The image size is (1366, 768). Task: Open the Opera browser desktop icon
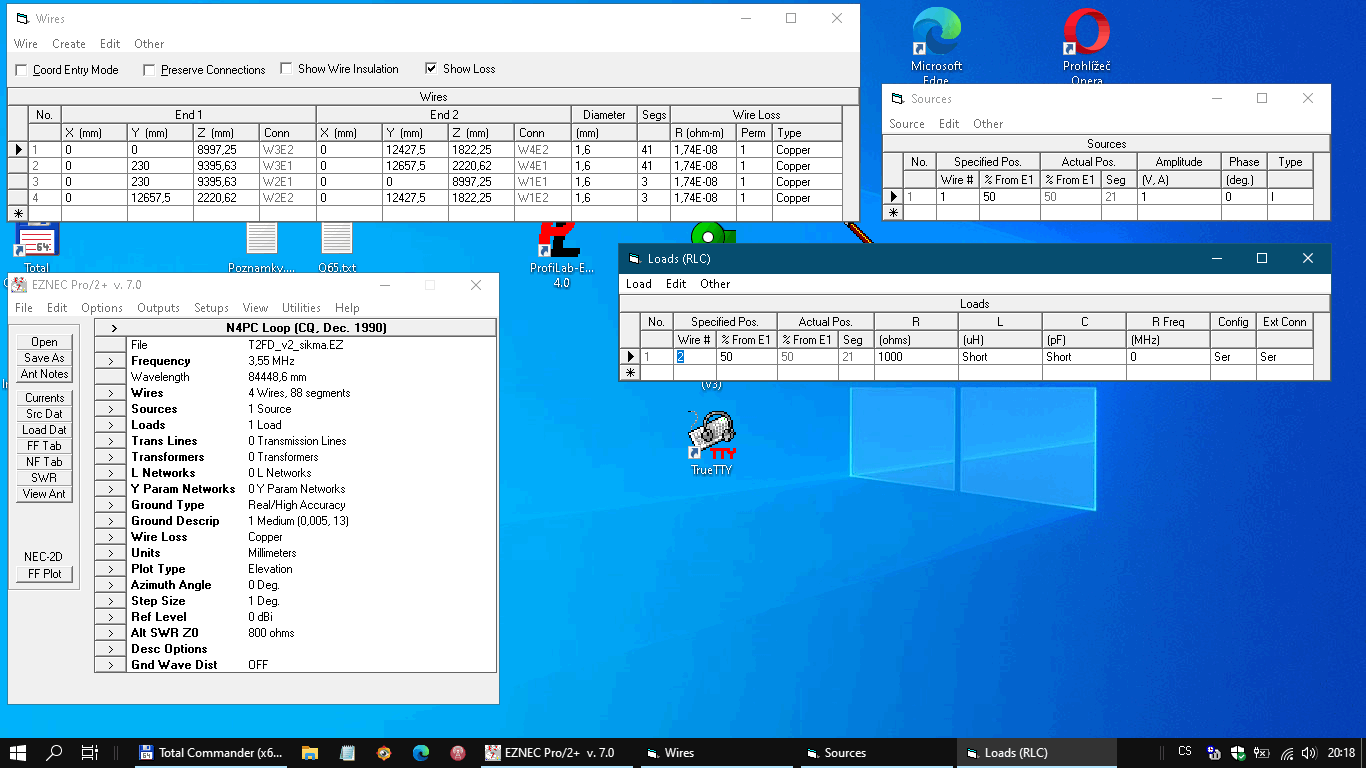pos(1086,36)
